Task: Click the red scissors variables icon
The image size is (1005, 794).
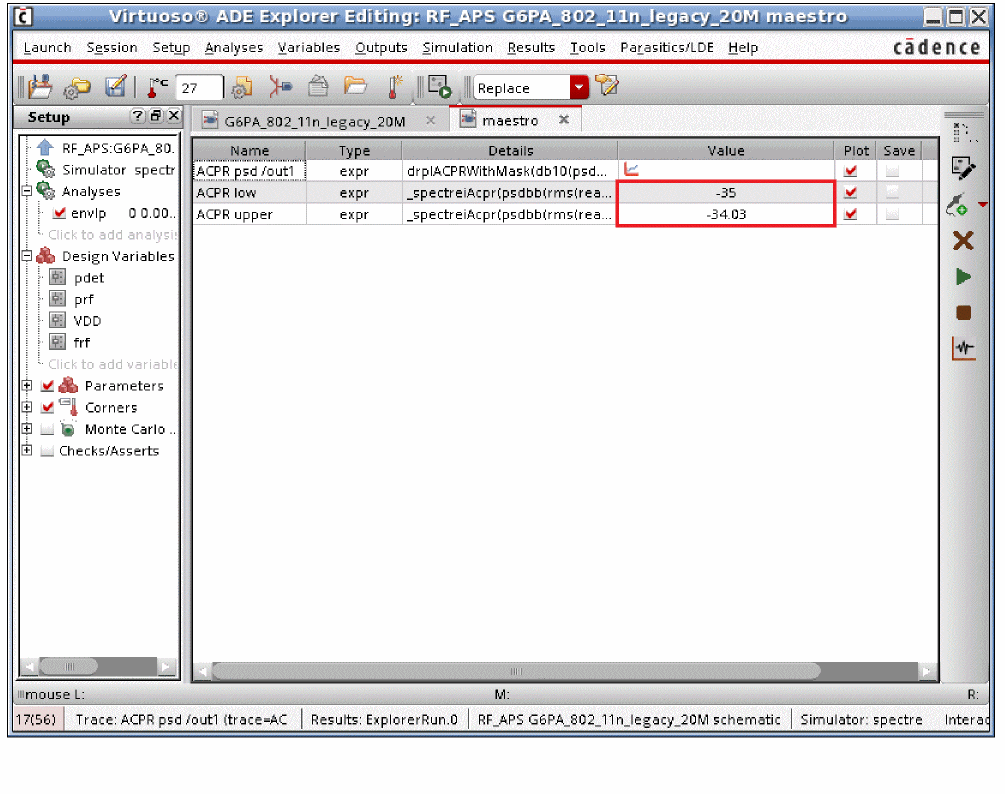Action: coord(279,87)
